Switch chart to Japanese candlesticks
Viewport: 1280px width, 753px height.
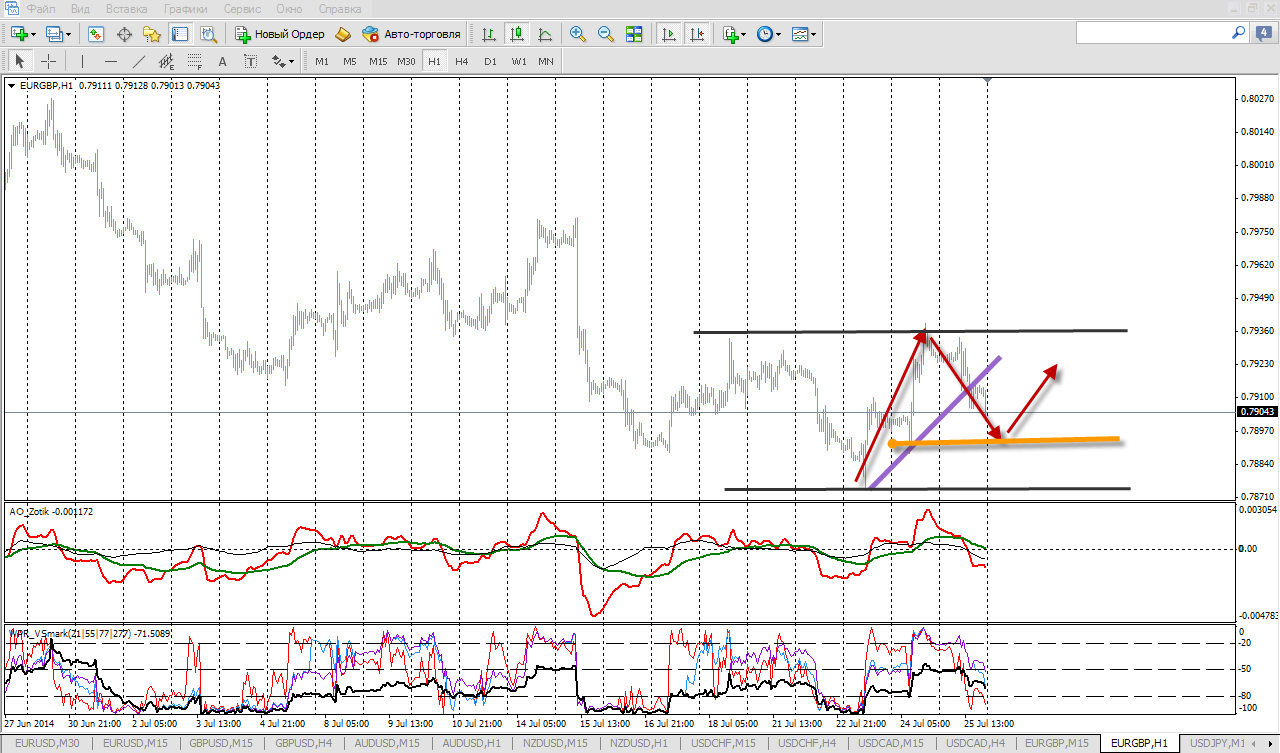click(x=517, y=34)
